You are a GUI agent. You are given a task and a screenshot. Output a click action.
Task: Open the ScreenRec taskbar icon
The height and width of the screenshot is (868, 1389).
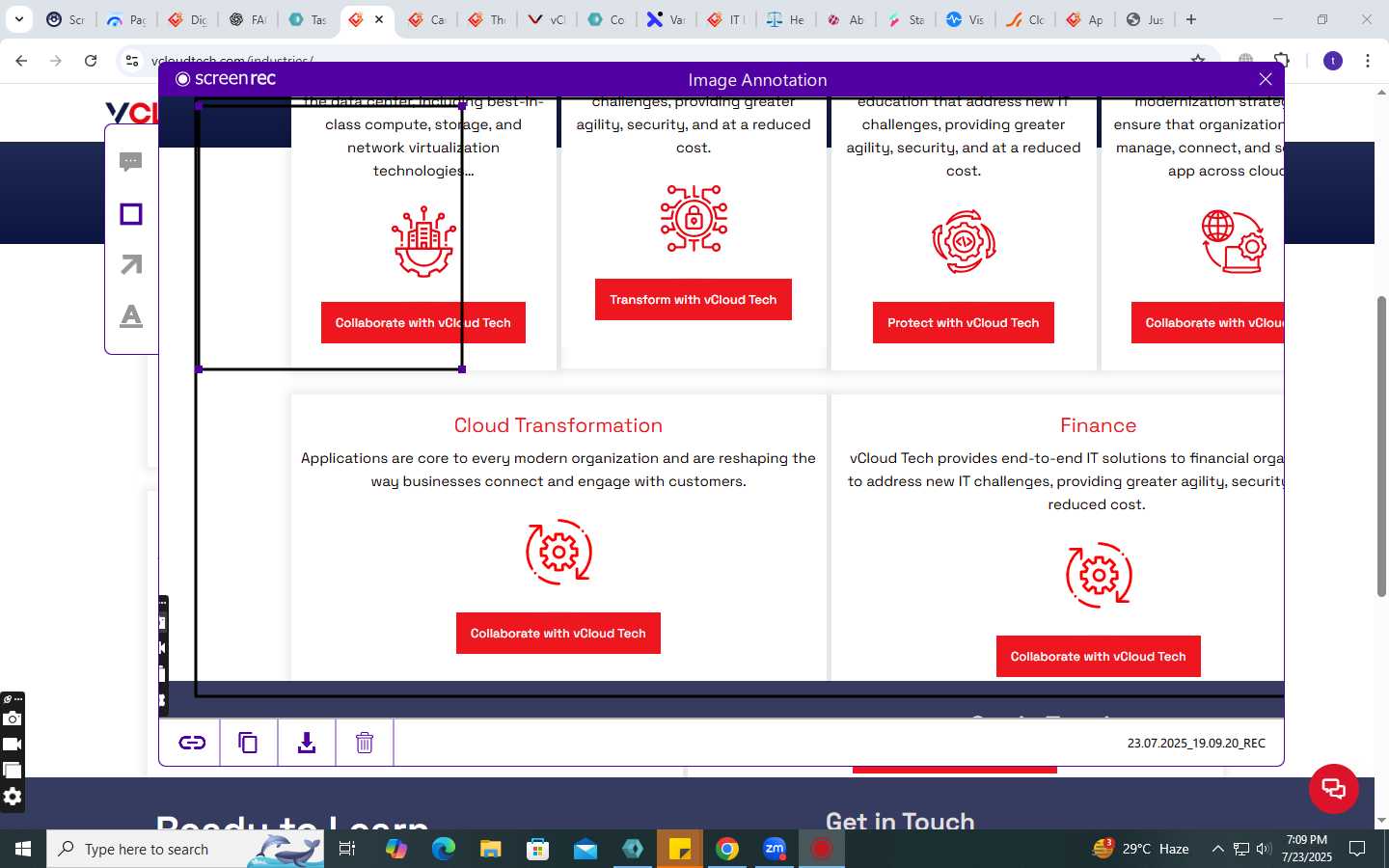(x=822, y=849)
